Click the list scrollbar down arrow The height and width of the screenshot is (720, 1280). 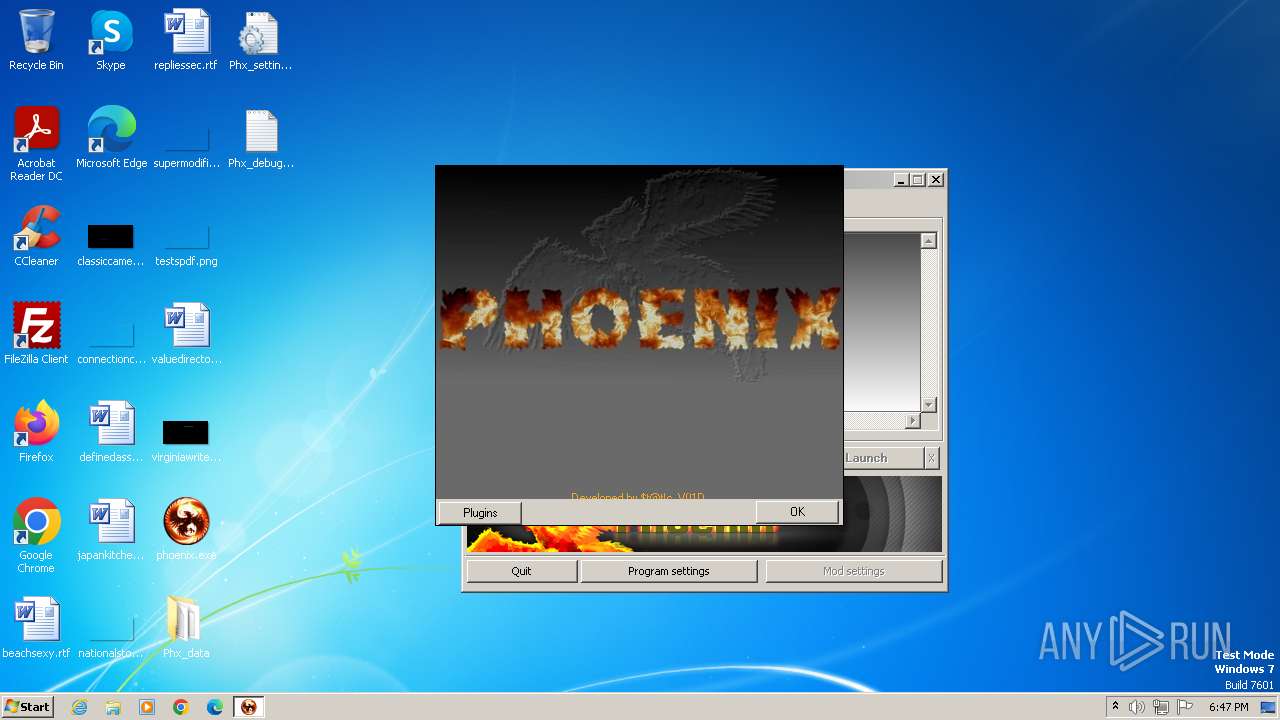point(928,405)
